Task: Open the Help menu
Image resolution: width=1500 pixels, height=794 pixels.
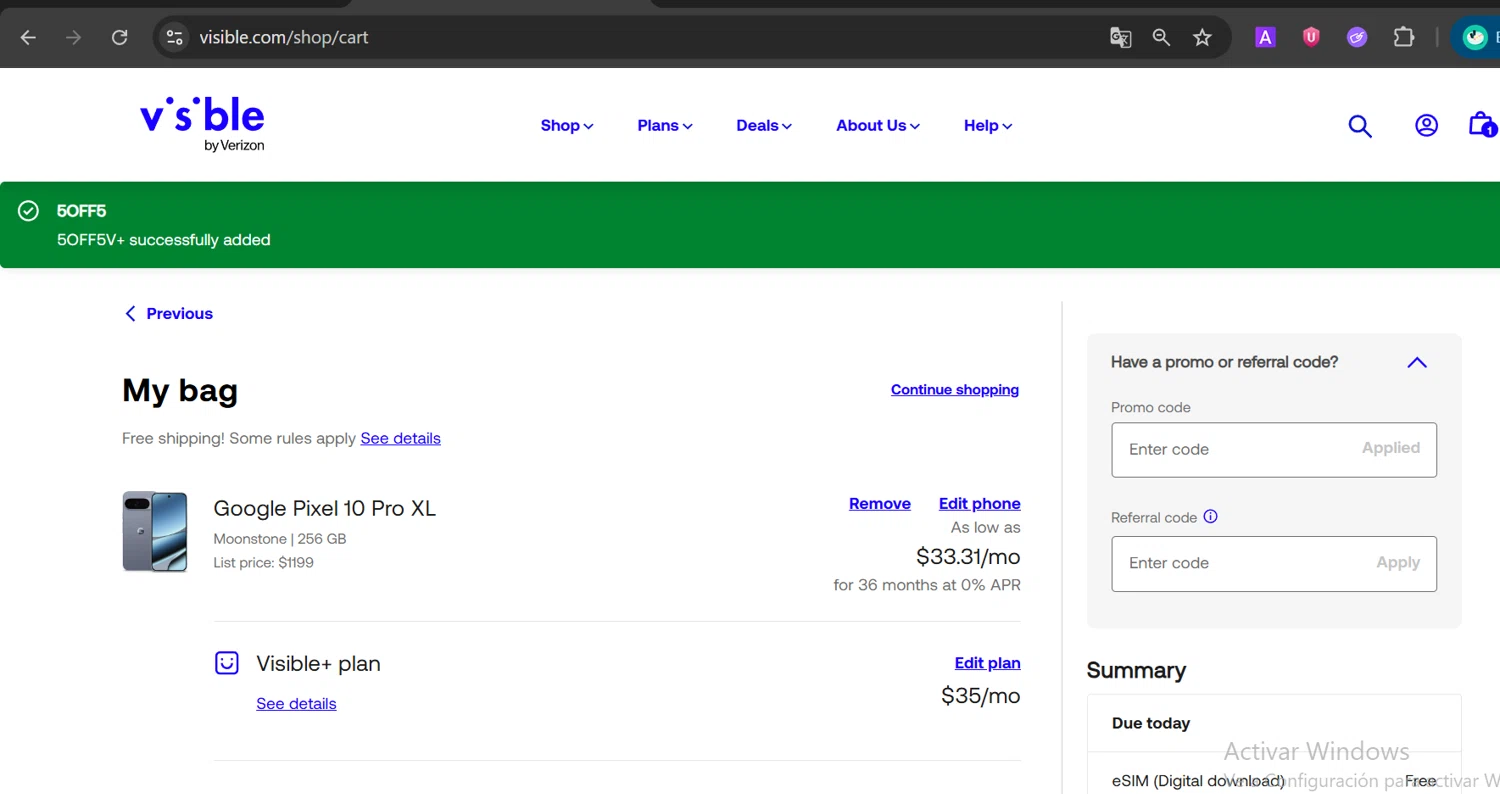Action: [x=988, y=126]
